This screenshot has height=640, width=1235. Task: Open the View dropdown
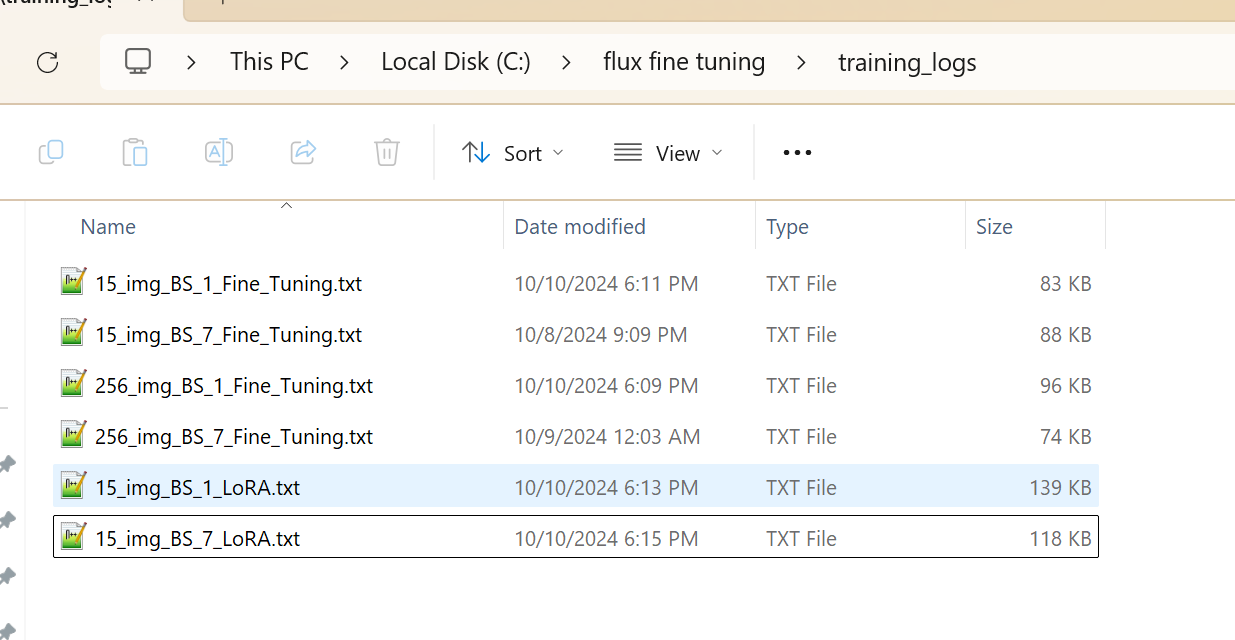pyautogui.click(x=668, y=153)
